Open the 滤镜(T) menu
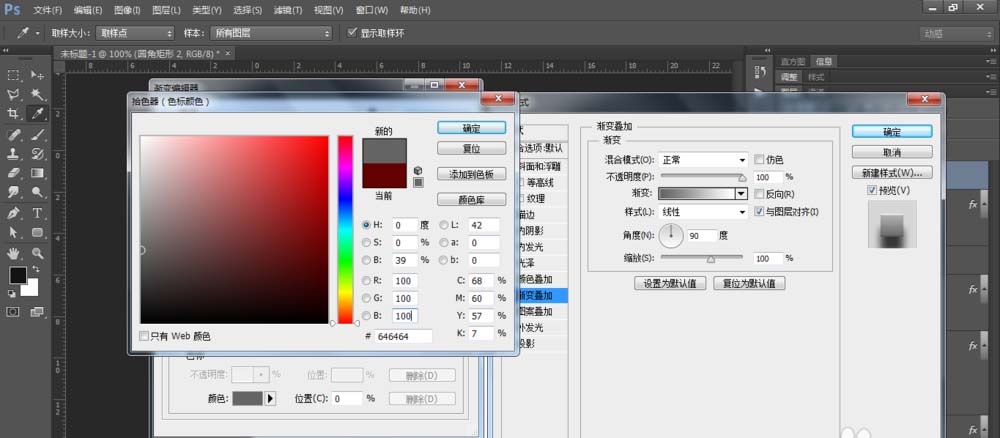Image resolution: width=1000 pixels, height=438 pixels. click(x=287, y=9)
